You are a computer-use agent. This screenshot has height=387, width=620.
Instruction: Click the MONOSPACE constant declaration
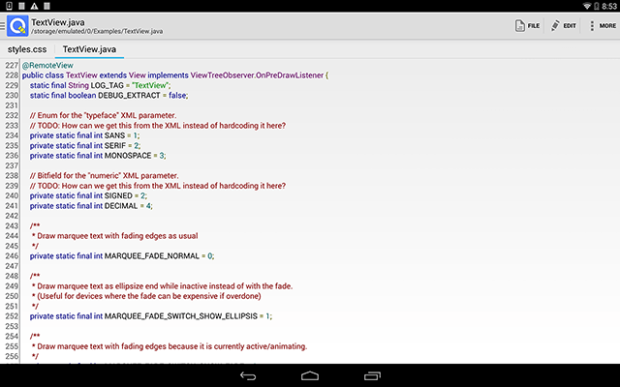click(x=128, y=156)
